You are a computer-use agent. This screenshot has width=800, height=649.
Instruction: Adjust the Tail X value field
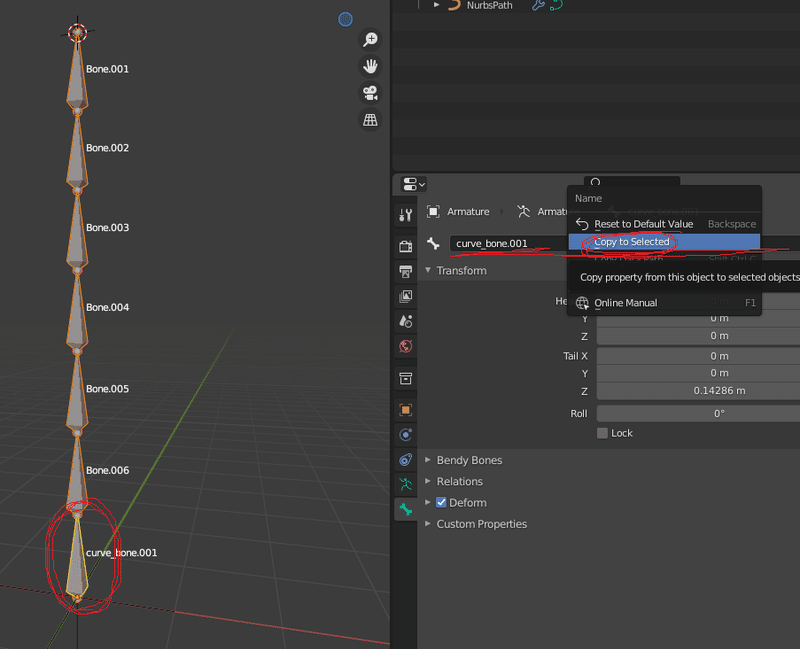coord(698,356)
